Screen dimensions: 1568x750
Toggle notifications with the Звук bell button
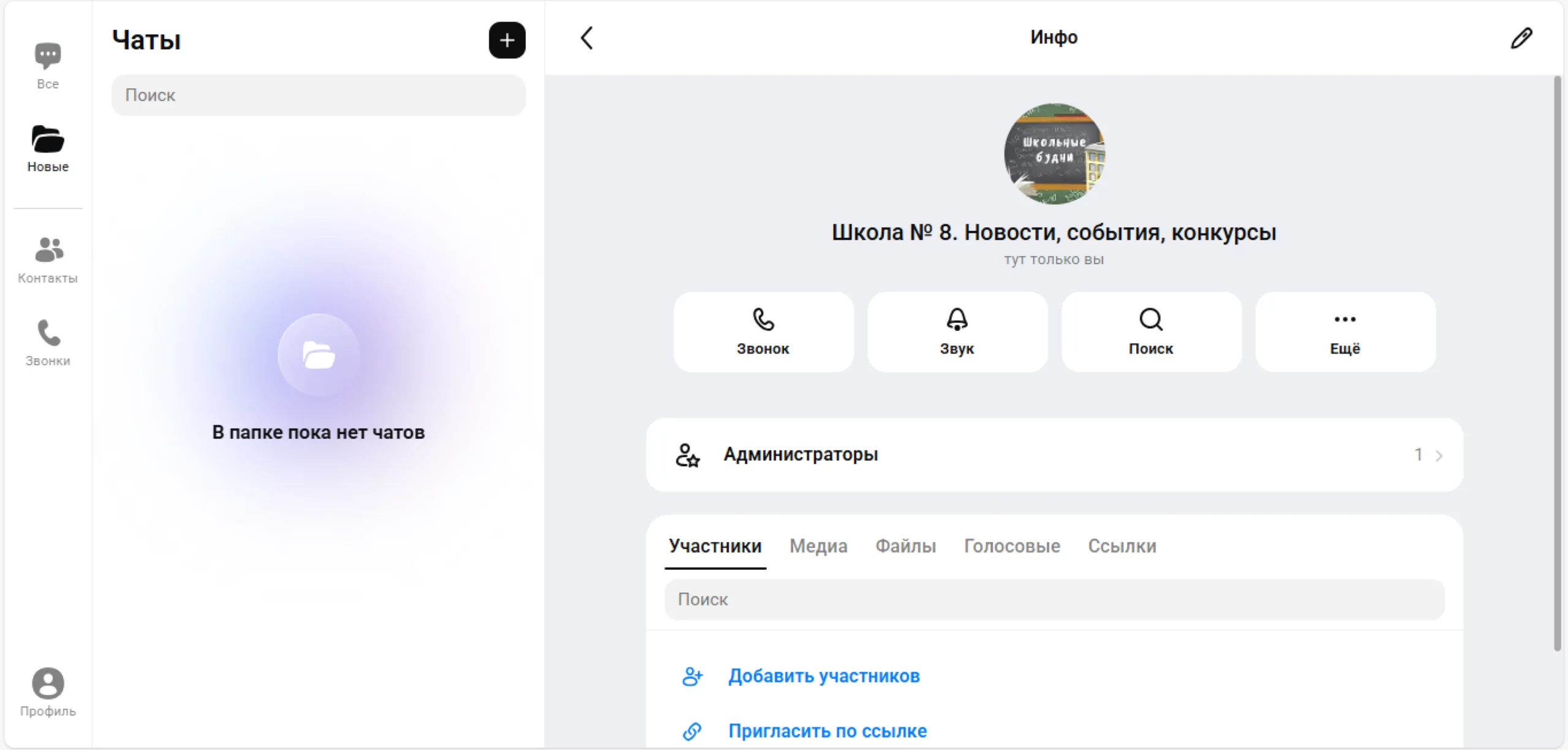pos(957,331)
